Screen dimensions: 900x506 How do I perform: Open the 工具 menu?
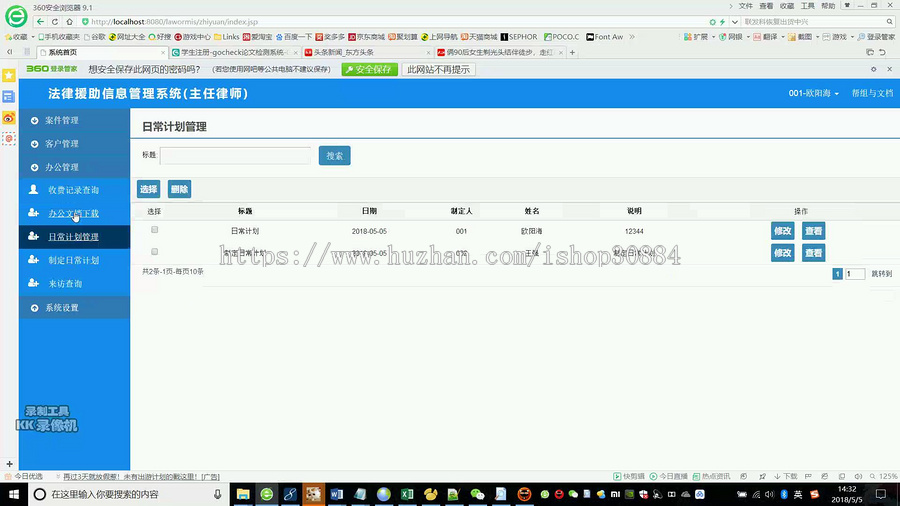(808, 6)
